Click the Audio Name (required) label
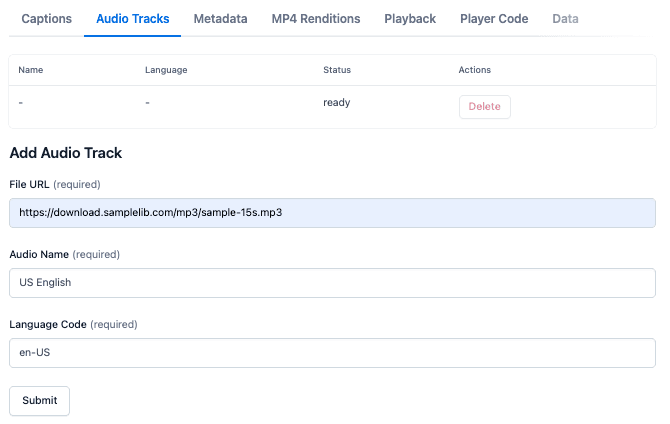Viewport: 670px width, 424px height. click(64, 254)
